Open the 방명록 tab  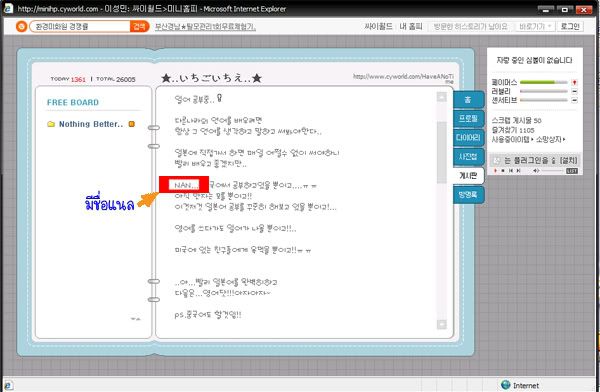point(468,194)
